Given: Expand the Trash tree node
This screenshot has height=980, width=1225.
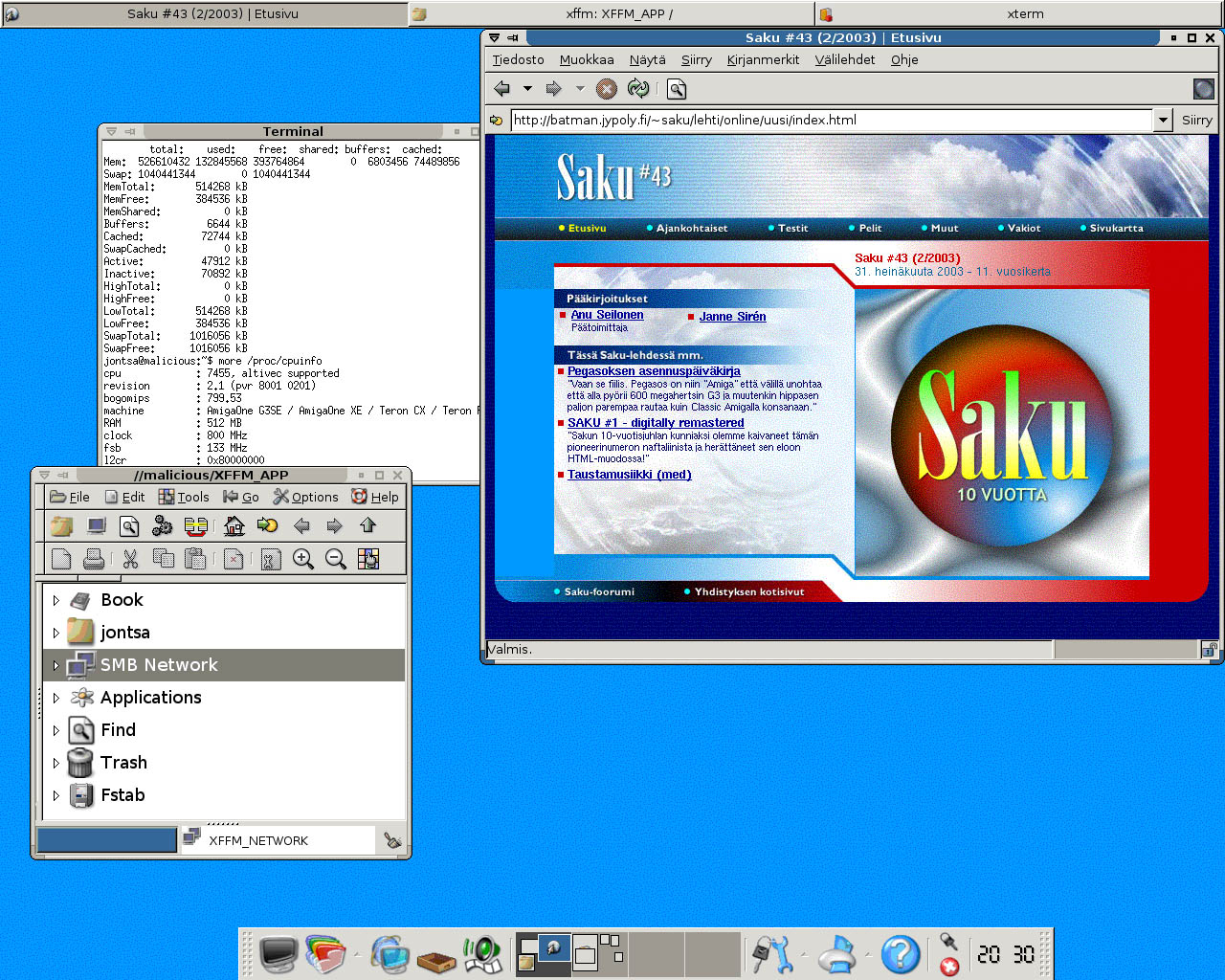Looking at the screenshot, I should (56, 764).
